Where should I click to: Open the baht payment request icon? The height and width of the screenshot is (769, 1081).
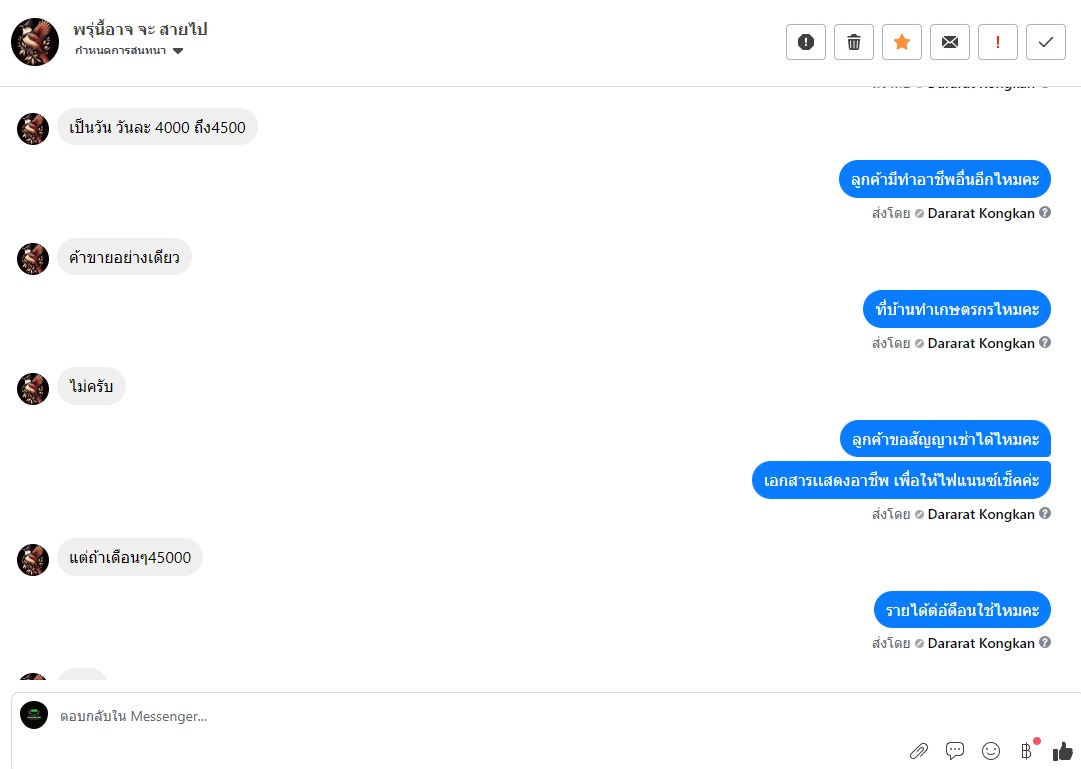(x=1027, y=750)
